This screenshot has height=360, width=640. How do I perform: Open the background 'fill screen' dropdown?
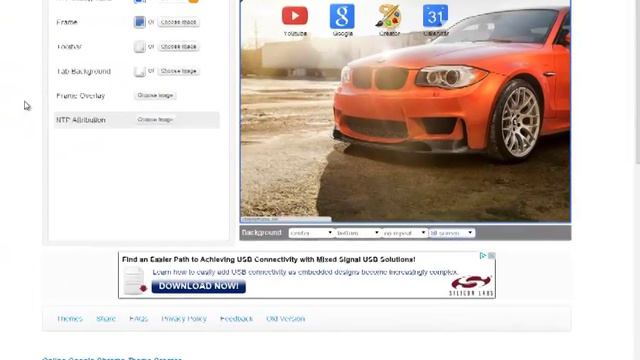[x=451, y=233]
